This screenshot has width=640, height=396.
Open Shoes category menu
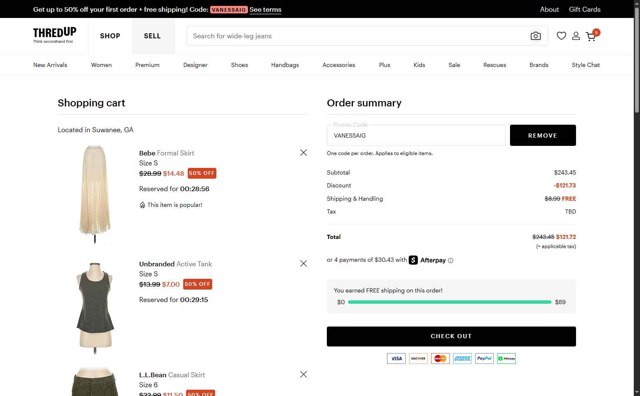point(239,65)
